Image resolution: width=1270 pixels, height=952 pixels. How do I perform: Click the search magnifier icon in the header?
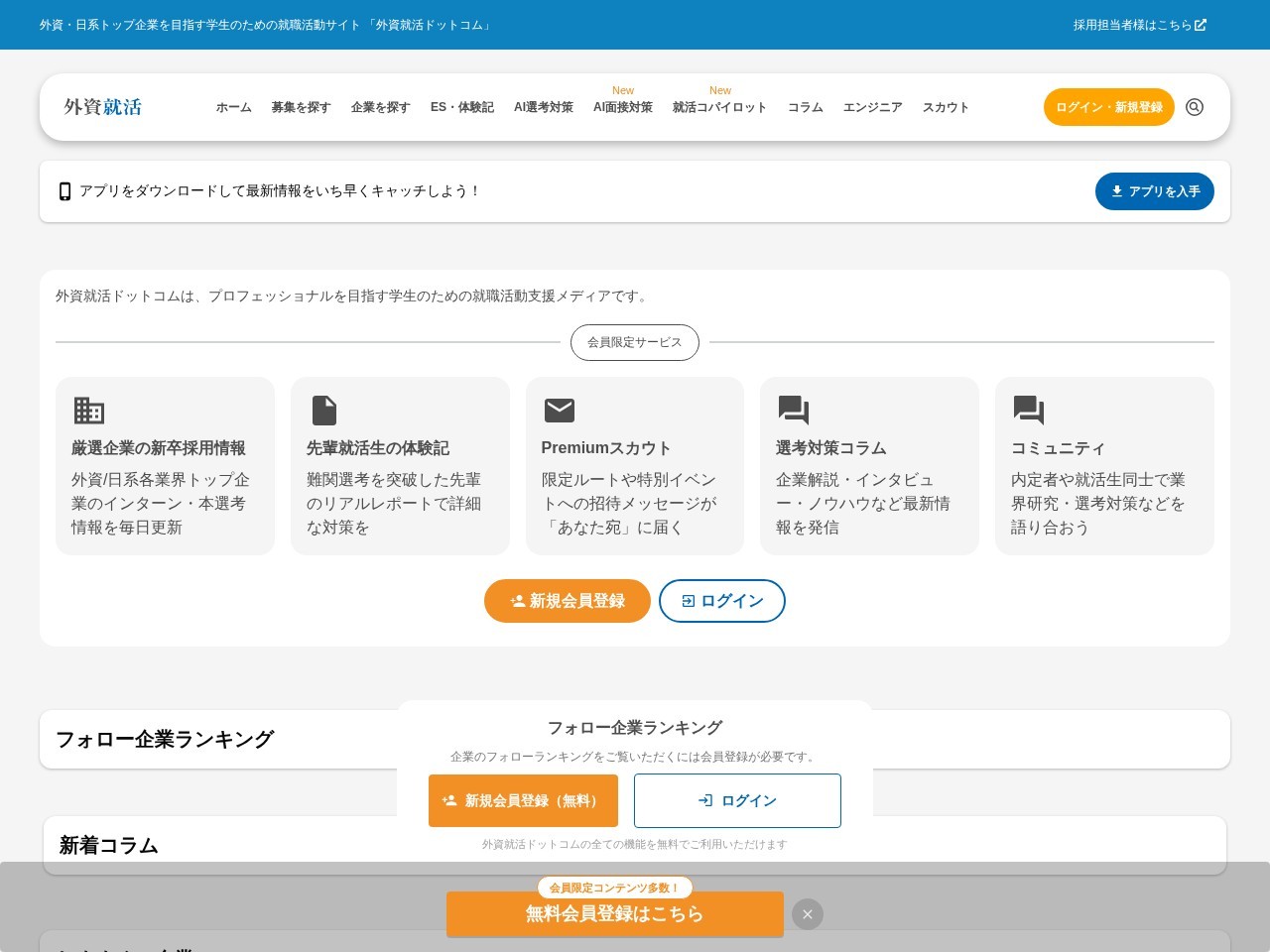click(x=1195, y=107)
